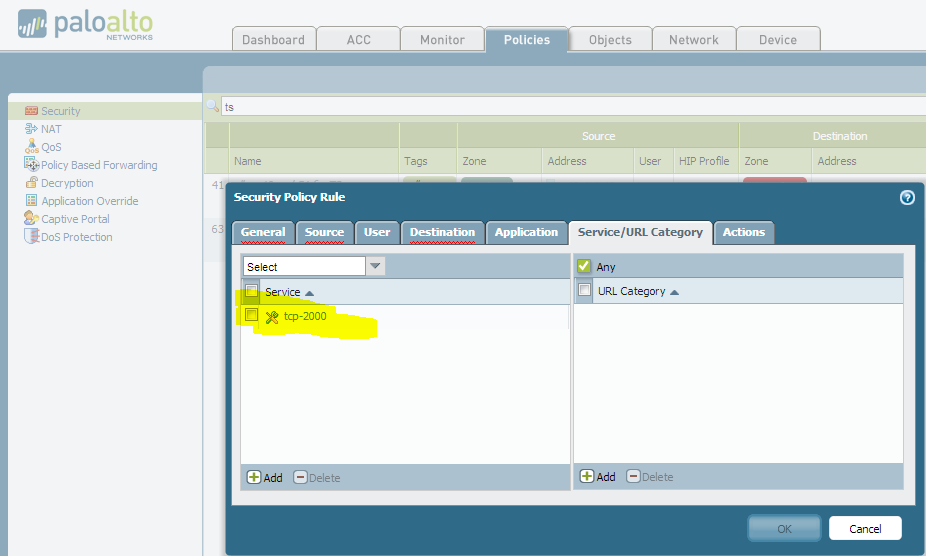The image size is (926, 556).
Task: Switch to the General rule tab
Action: tap(263, 232)
